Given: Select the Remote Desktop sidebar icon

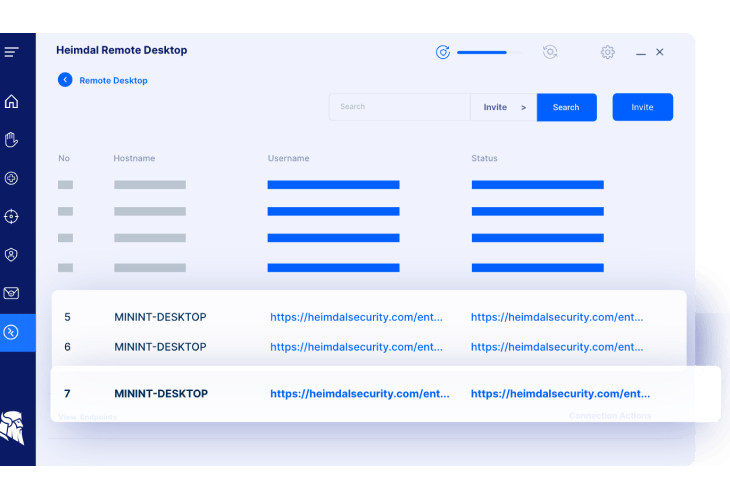Looking at the screenshot, I should (11, 332).
